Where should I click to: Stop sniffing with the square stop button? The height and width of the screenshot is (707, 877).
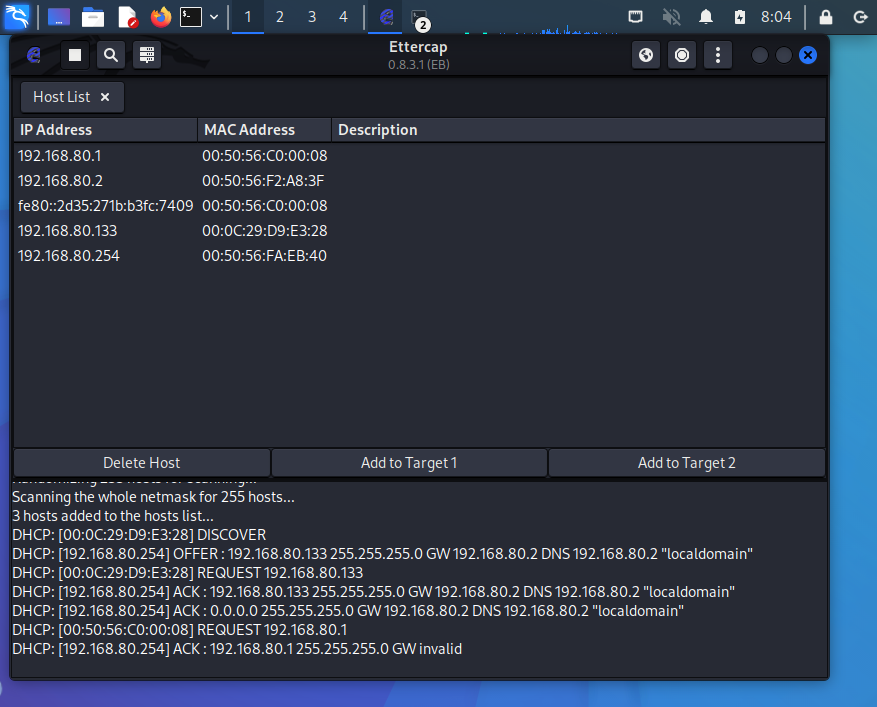coord(75,55)
